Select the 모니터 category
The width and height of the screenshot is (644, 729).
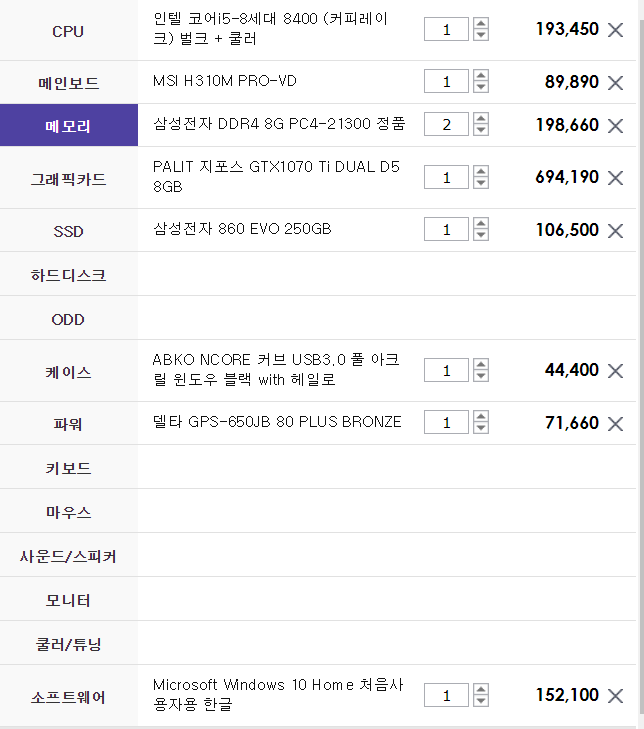point(69,599)
